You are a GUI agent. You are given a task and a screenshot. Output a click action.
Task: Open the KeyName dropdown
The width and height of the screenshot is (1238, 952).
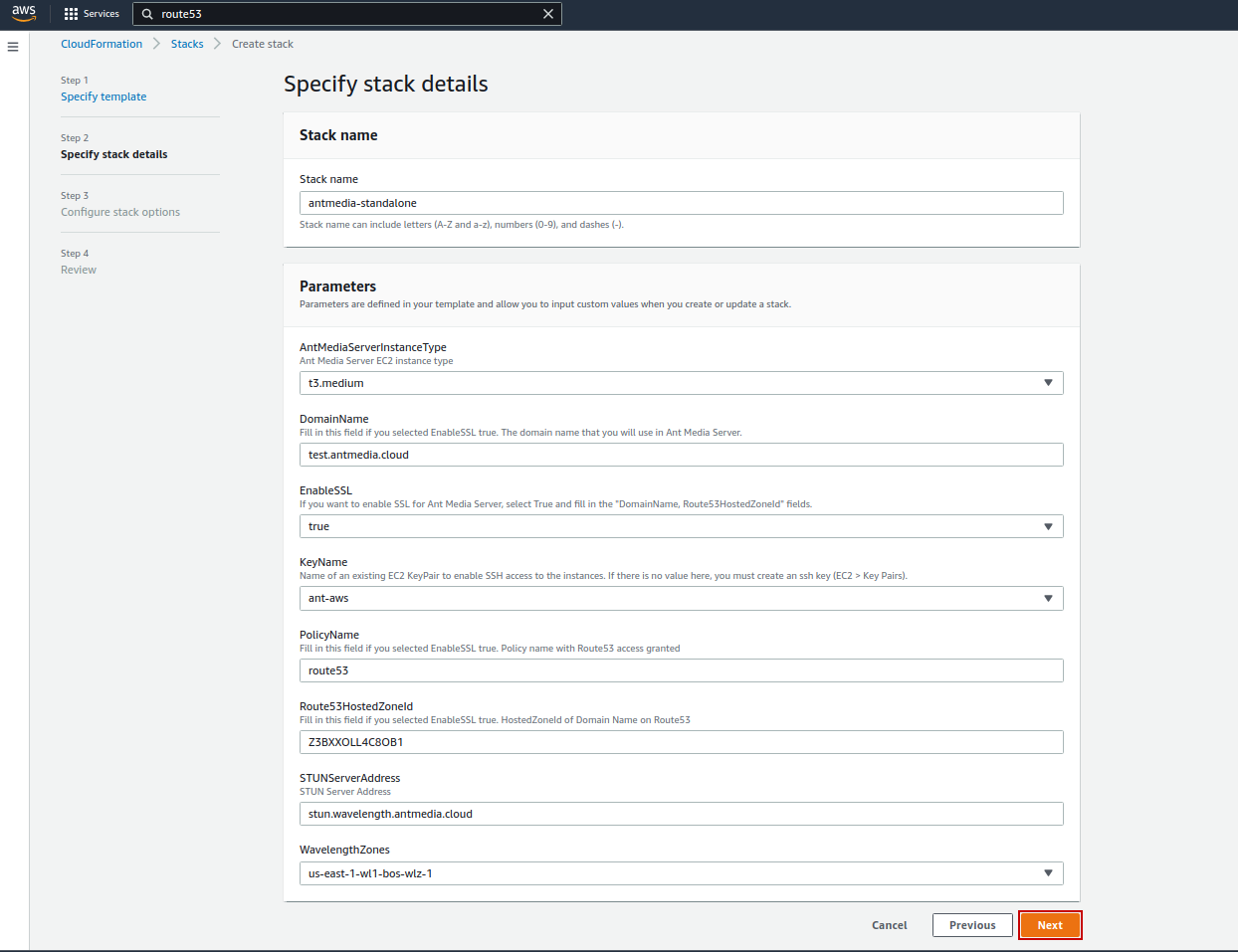click(x=682, y=598)
